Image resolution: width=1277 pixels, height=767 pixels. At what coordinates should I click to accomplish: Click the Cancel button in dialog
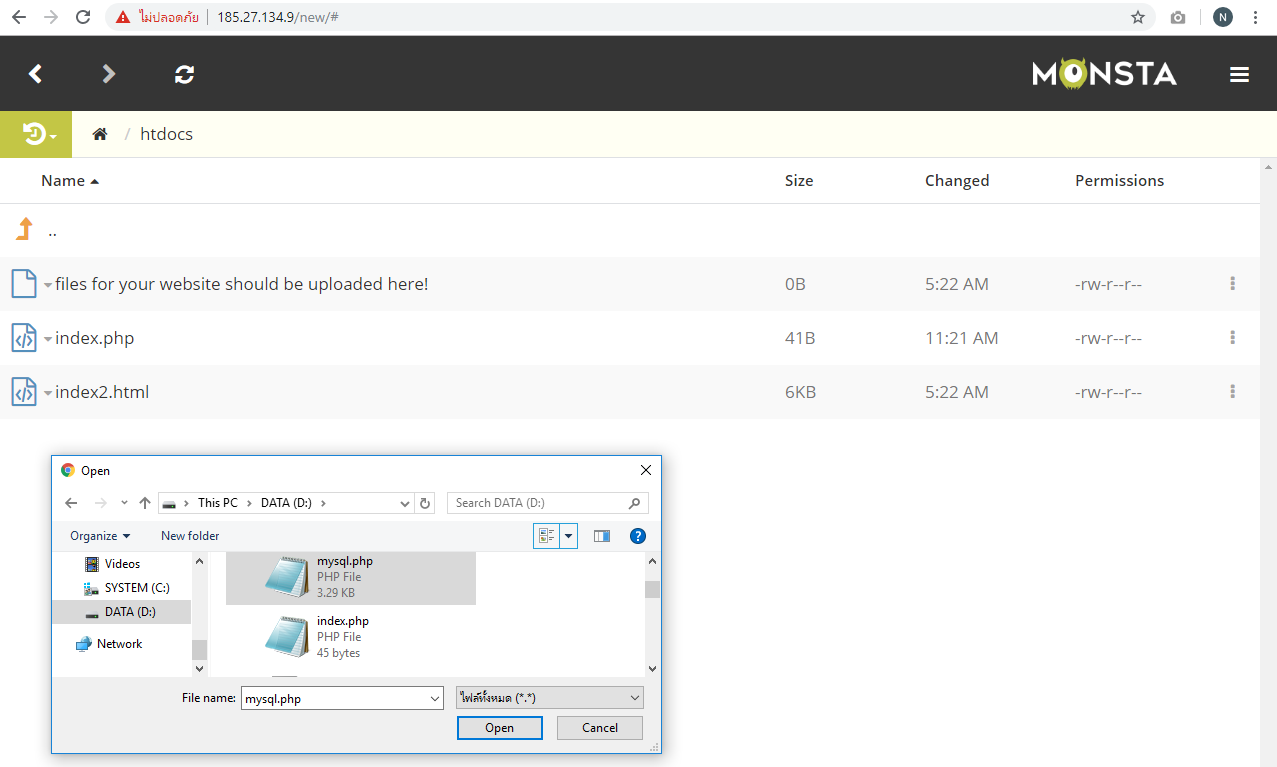[600, 728]
